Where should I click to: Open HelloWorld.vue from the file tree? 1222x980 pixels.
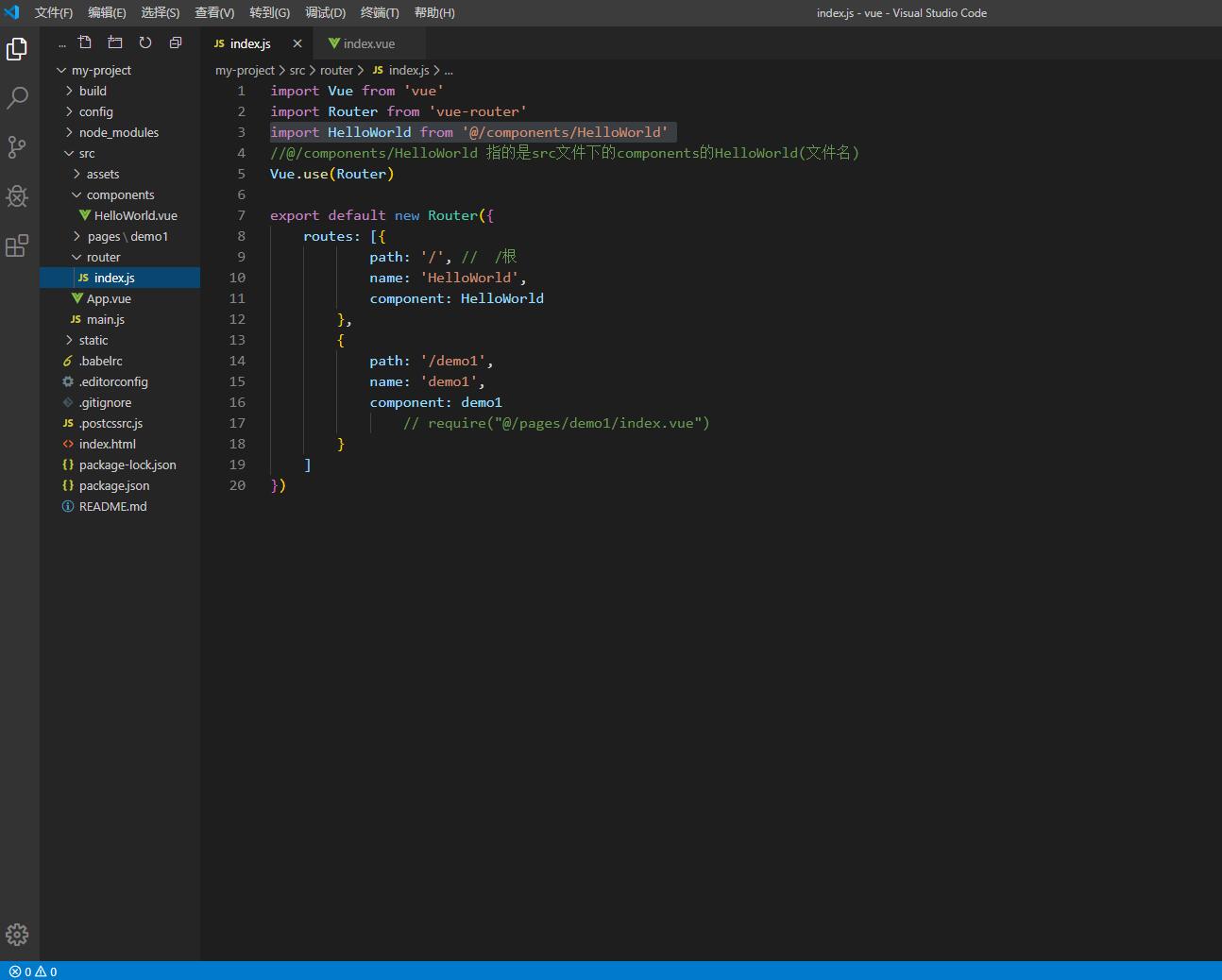[x=135, y=215]
